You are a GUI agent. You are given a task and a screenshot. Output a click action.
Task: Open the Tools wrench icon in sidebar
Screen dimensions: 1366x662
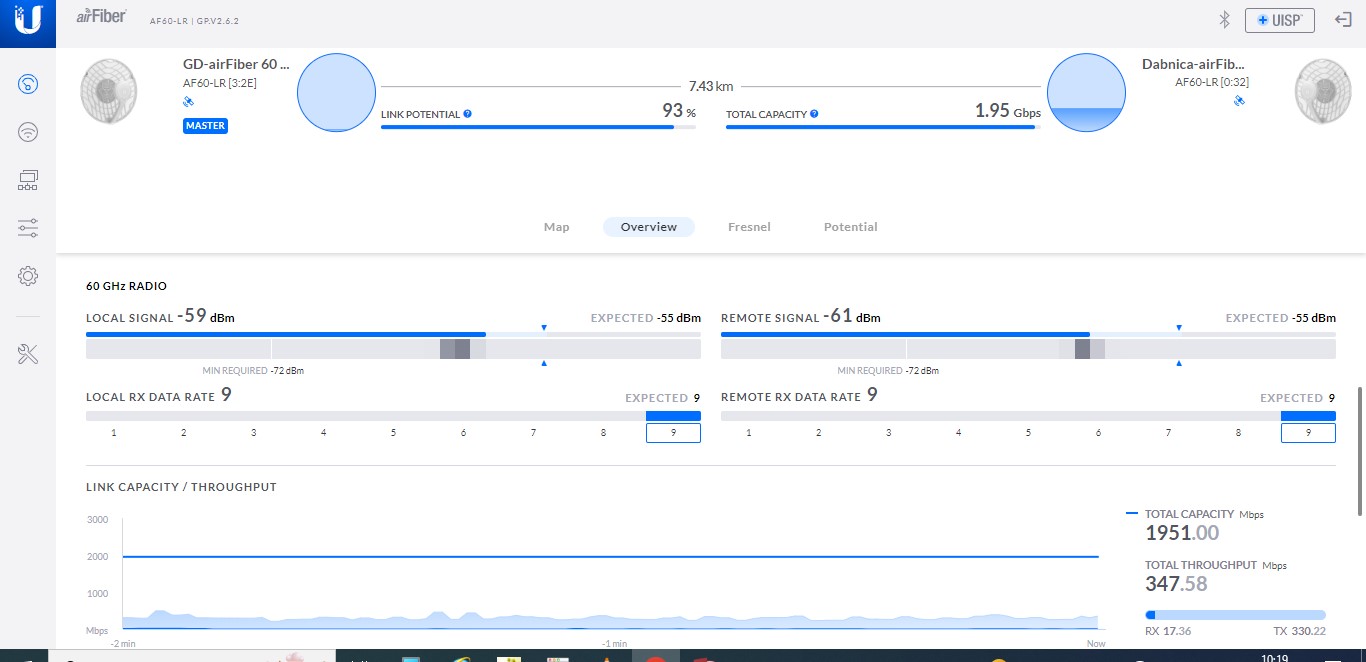(x=28, y=354)
